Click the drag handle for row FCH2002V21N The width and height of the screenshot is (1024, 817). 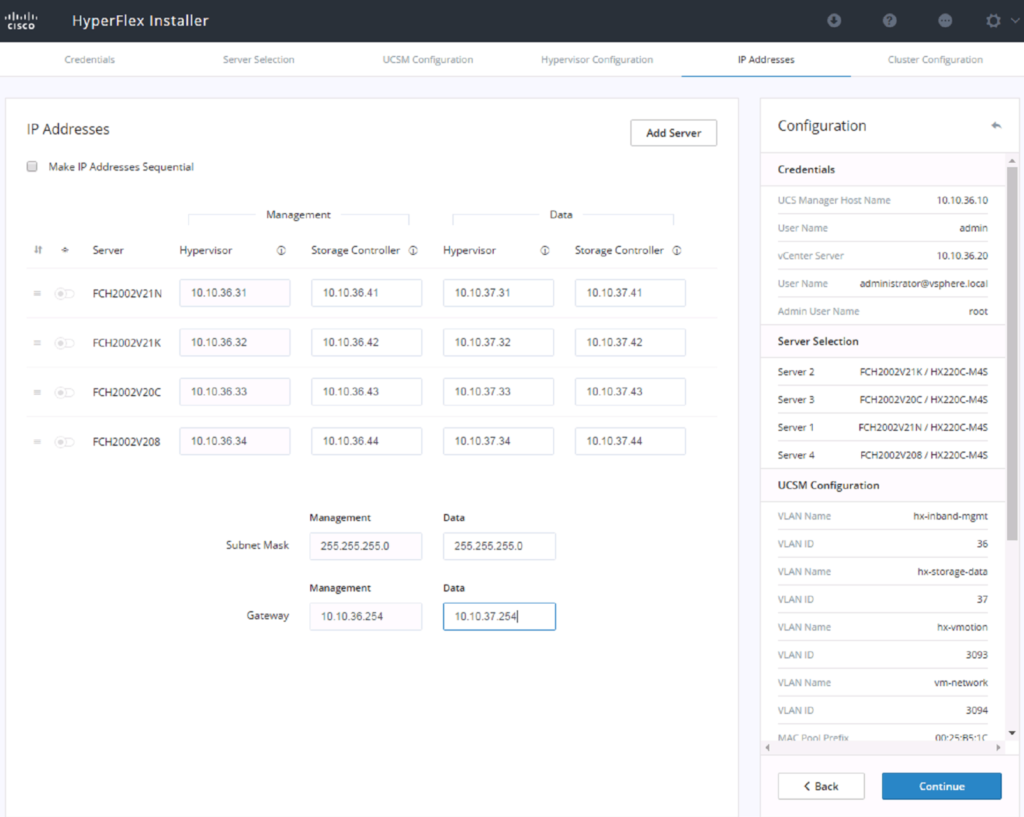(37, 293)
